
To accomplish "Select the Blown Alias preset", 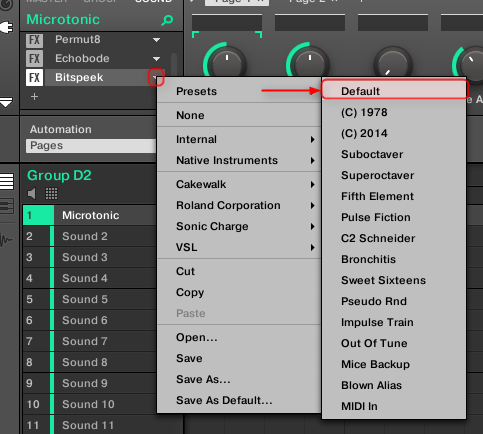I will tap(394, 385).
